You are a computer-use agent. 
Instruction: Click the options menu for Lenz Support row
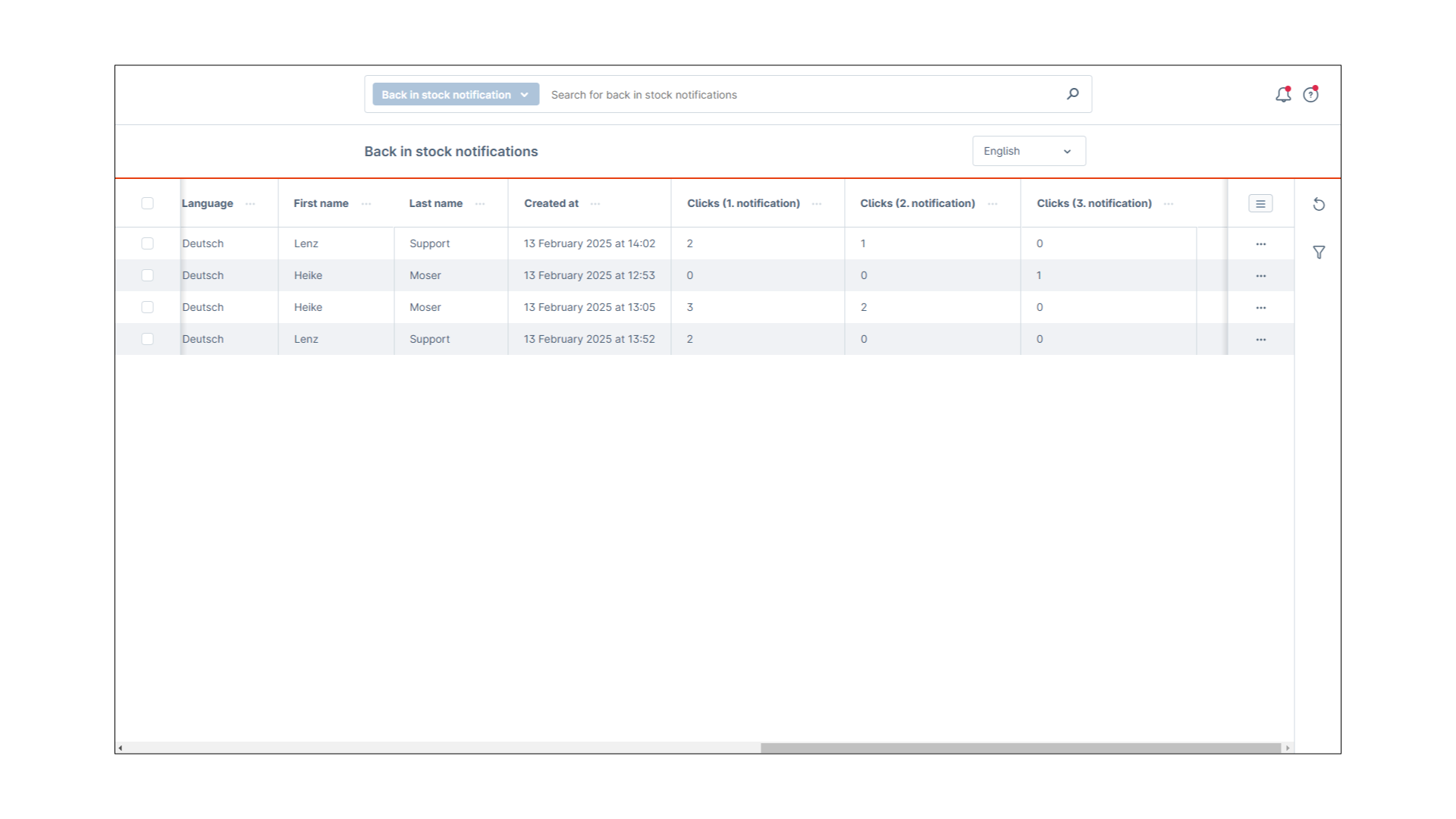1261,243
